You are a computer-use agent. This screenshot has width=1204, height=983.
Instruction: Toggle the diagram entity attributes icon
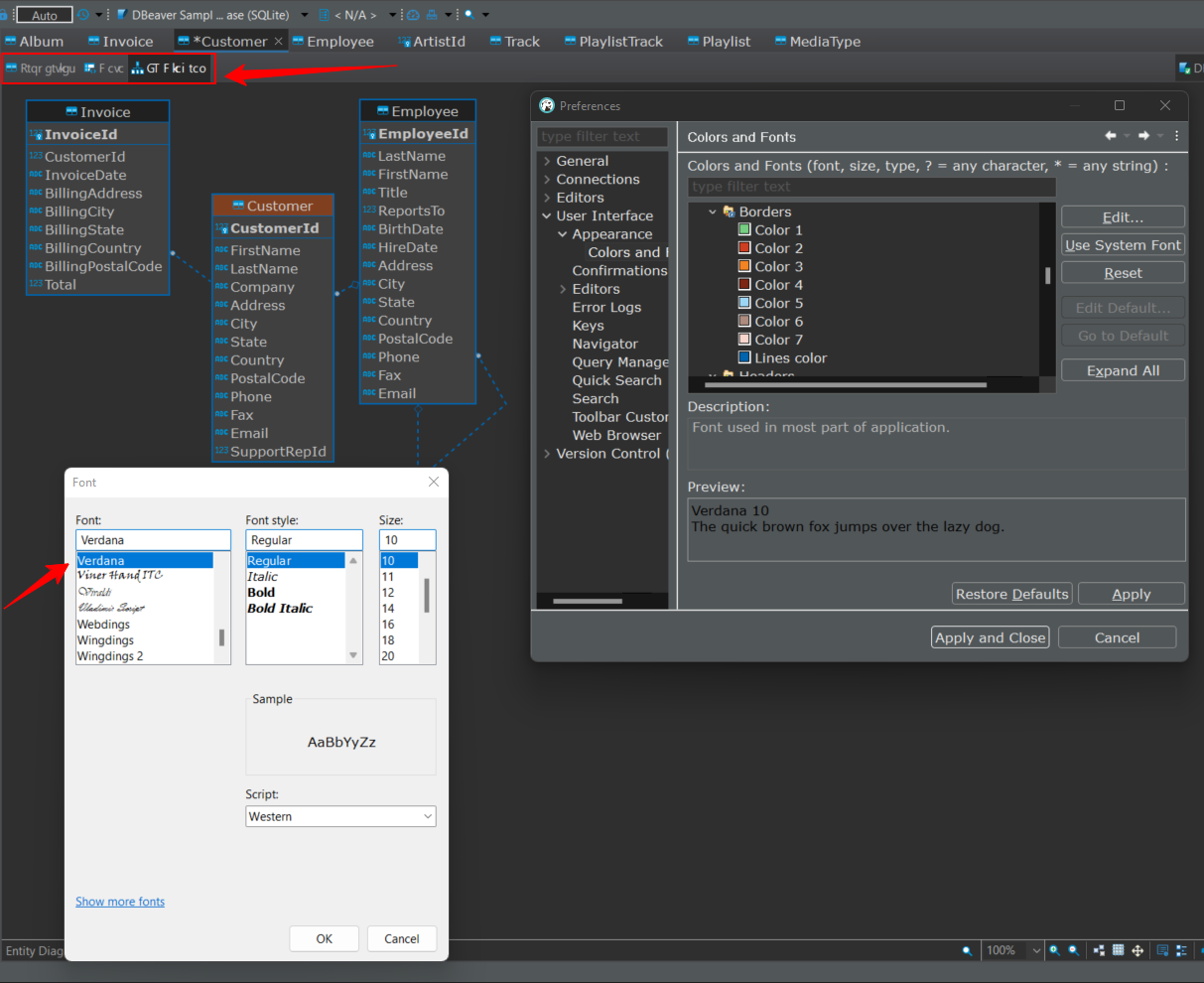tap(1180, 950)
